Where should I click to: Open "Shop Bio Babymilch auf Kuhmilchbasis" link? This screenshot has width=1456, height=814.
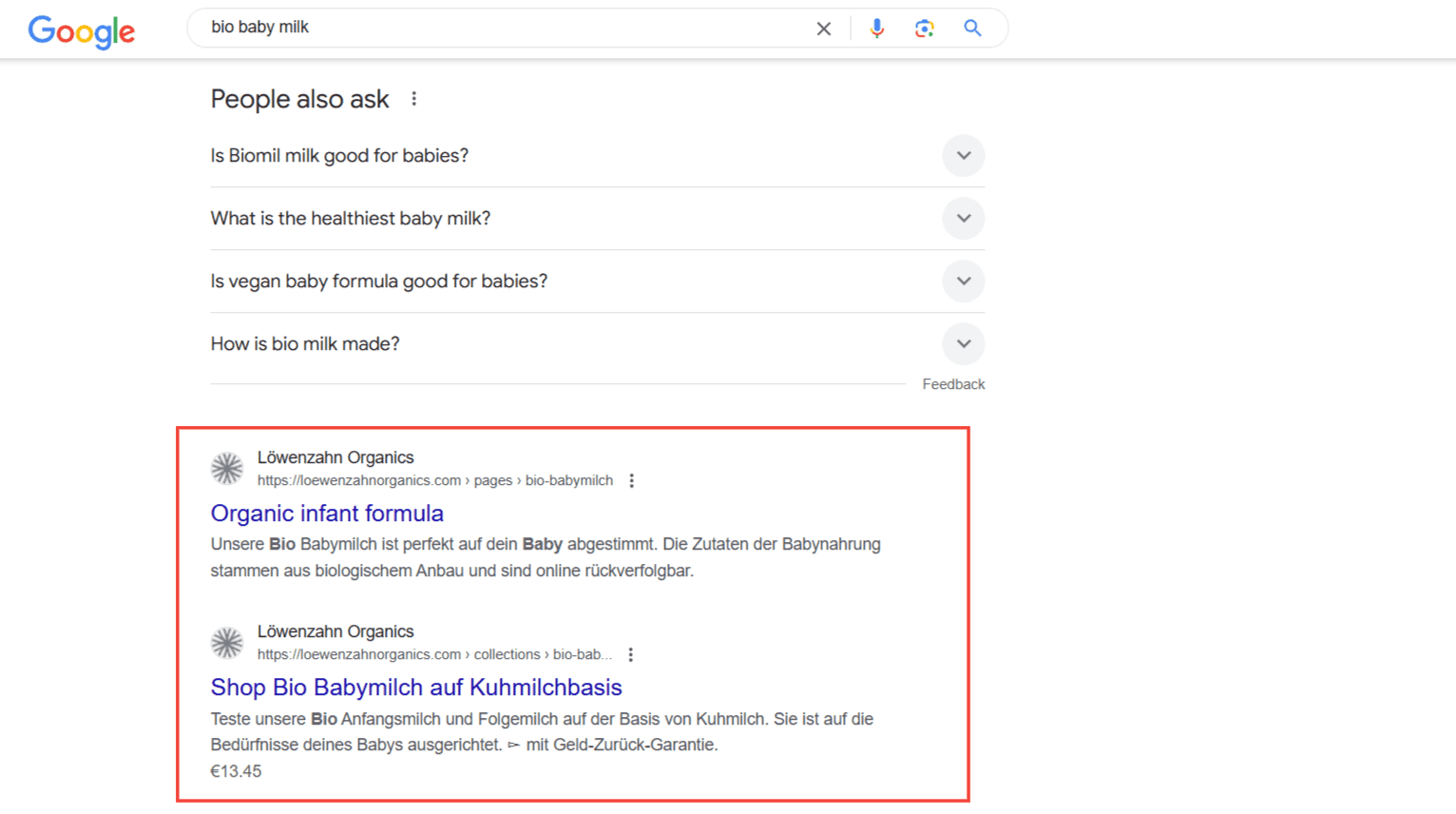tap(416, 688)
